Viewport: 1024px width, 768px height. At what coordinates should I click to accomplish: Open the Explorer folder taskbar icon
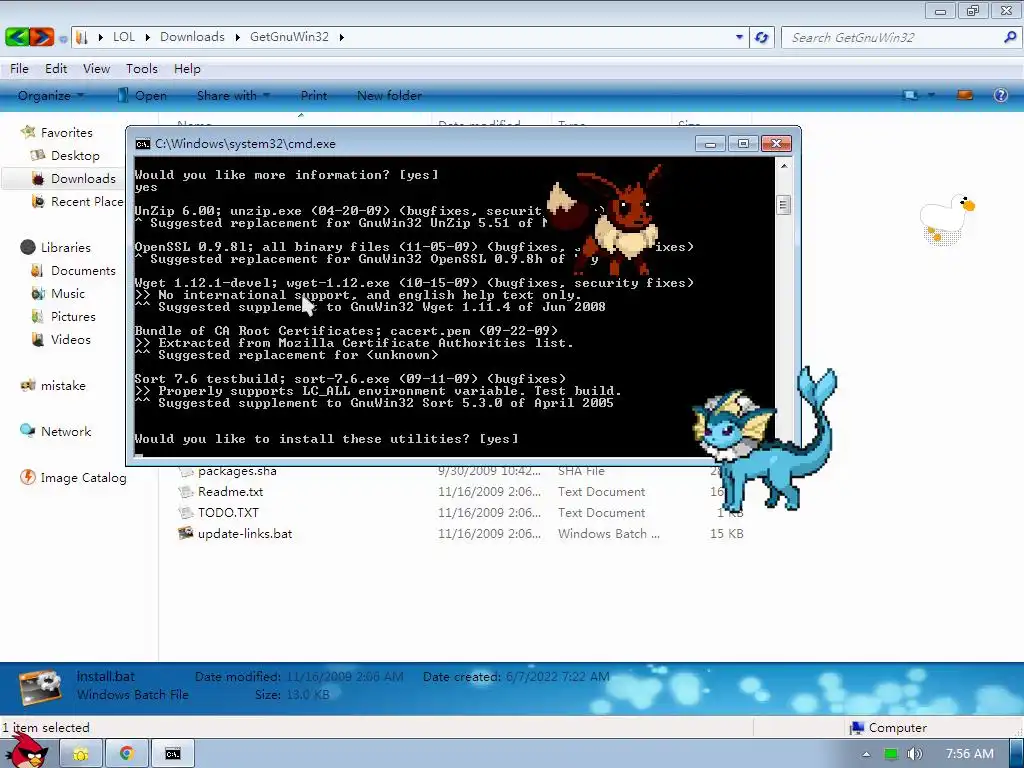(x=80, y=754)
